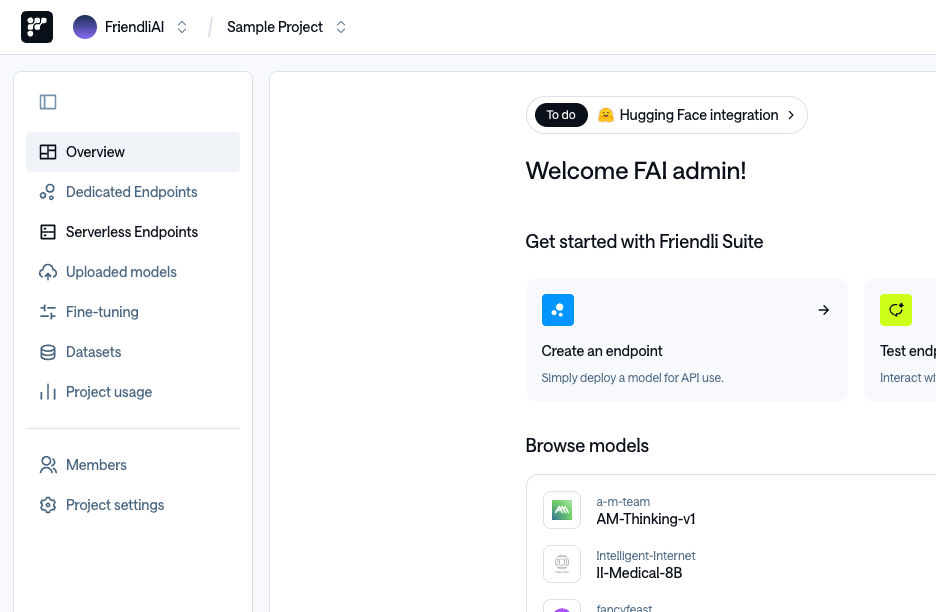Open the II-Medical-8B model entry
Screen dimensions: 936x612
[639, 573]
